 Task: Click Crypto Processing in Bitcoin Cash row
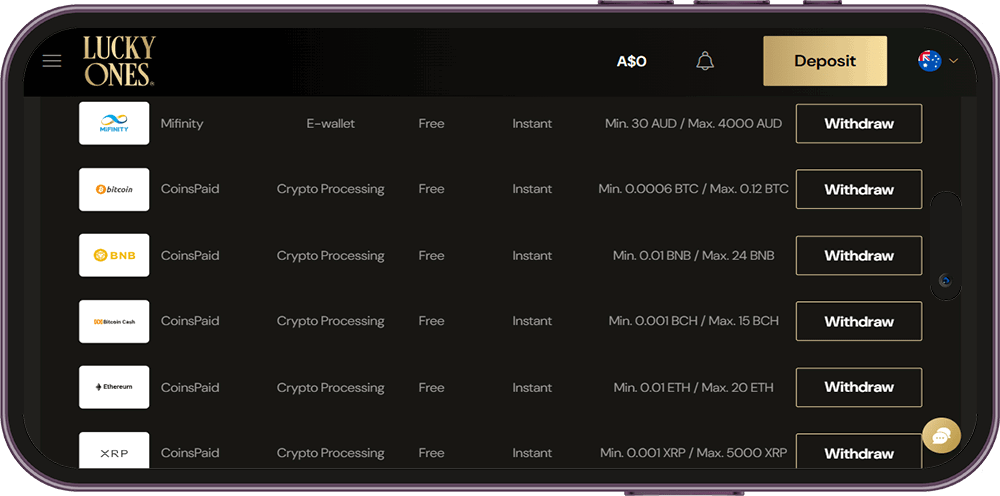point(330,321)
